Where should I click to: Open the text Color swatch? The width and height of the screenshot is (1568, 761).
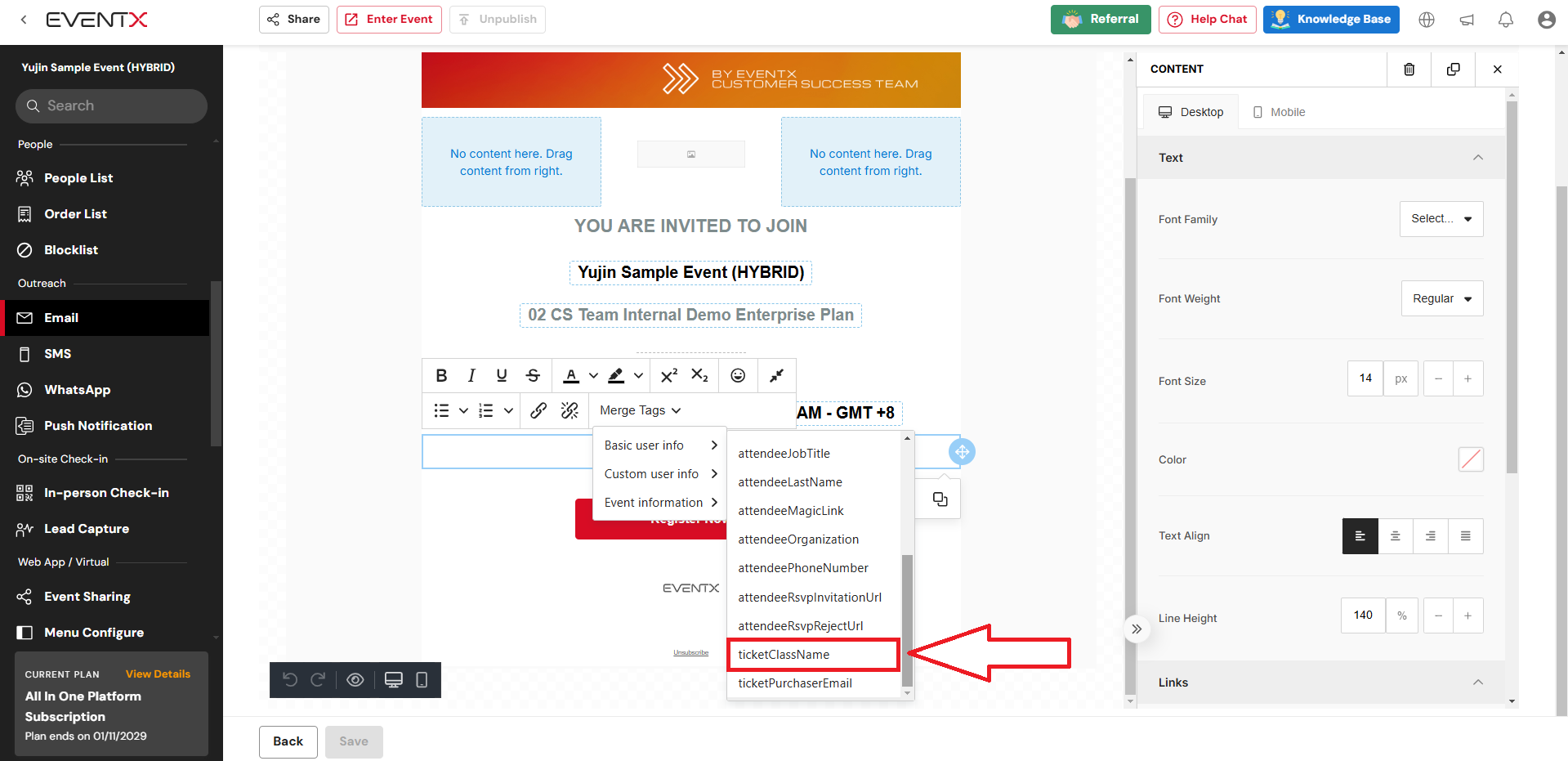point(1471,459)
